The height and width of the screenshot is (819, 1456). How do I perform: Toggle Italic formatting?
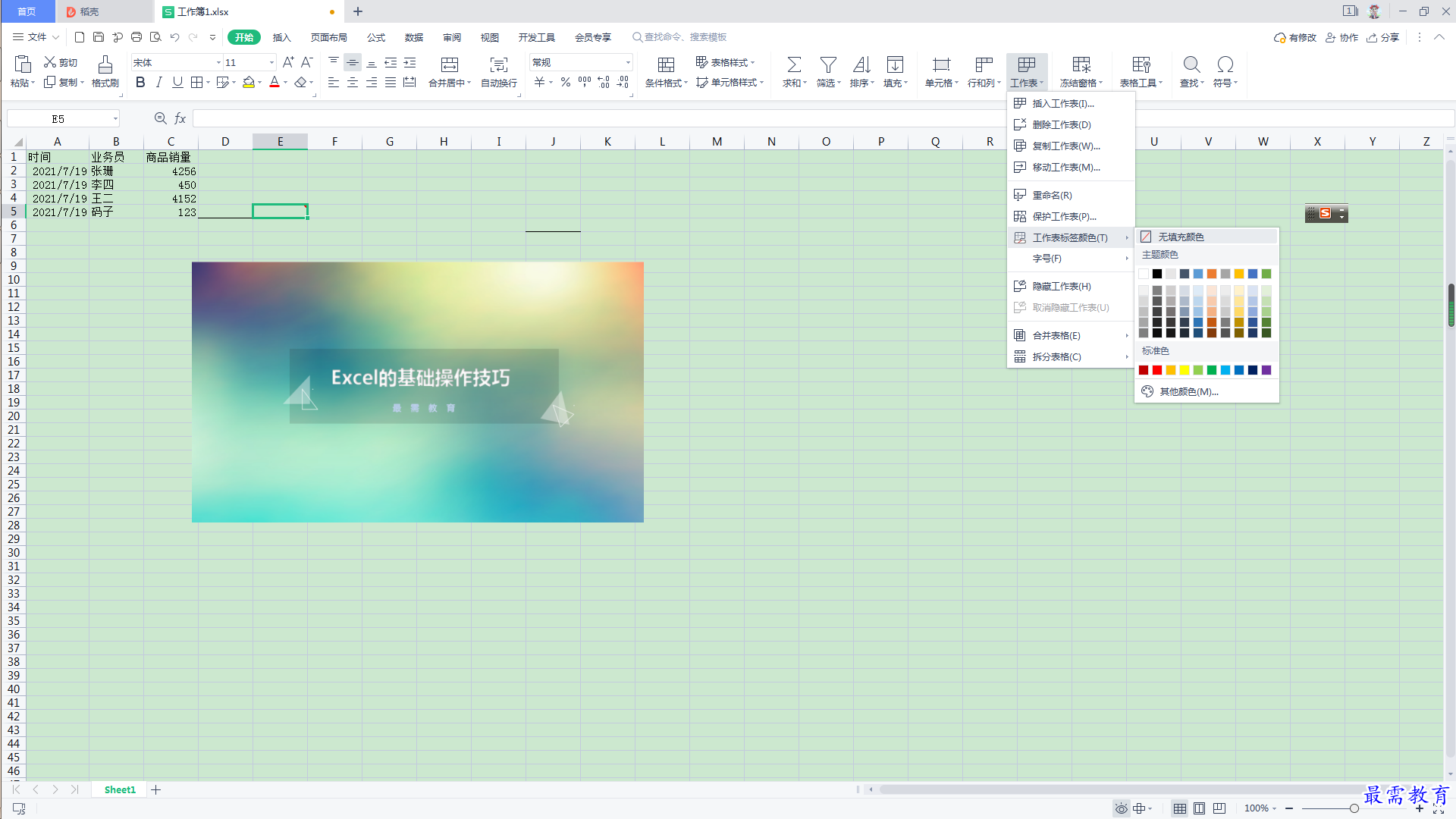pyautogui.click(x=158, y=83)
